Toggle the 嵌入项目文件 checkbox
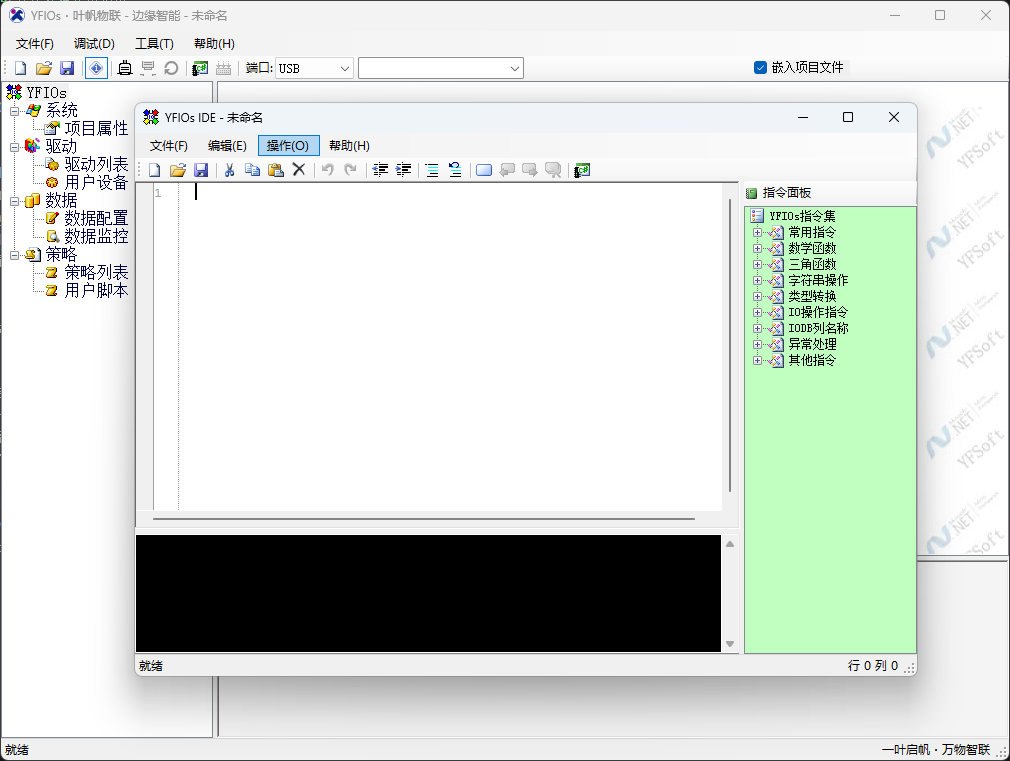 [760, 68]
